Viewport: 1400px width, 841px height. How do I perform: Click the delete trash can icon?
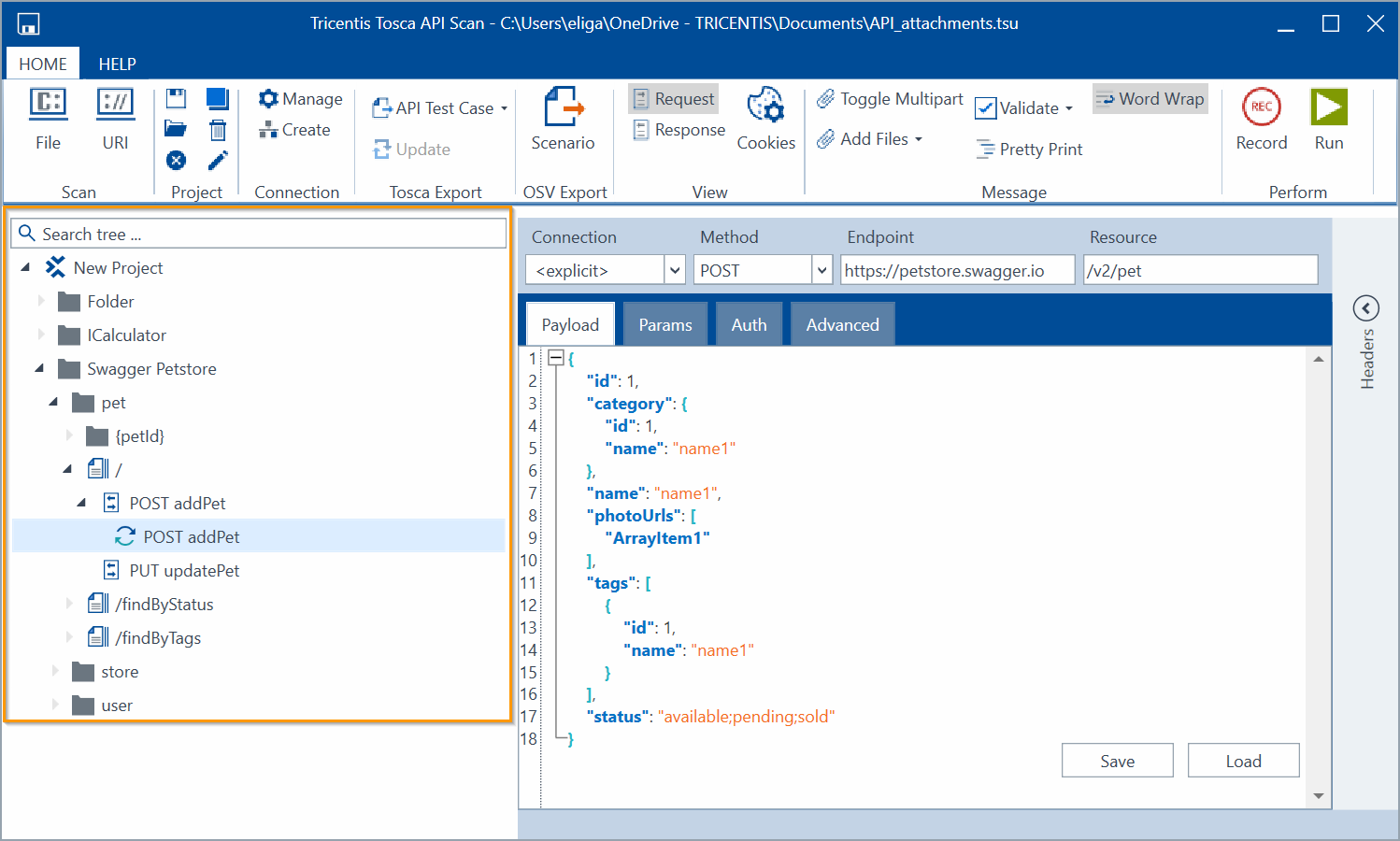[218, 130]
